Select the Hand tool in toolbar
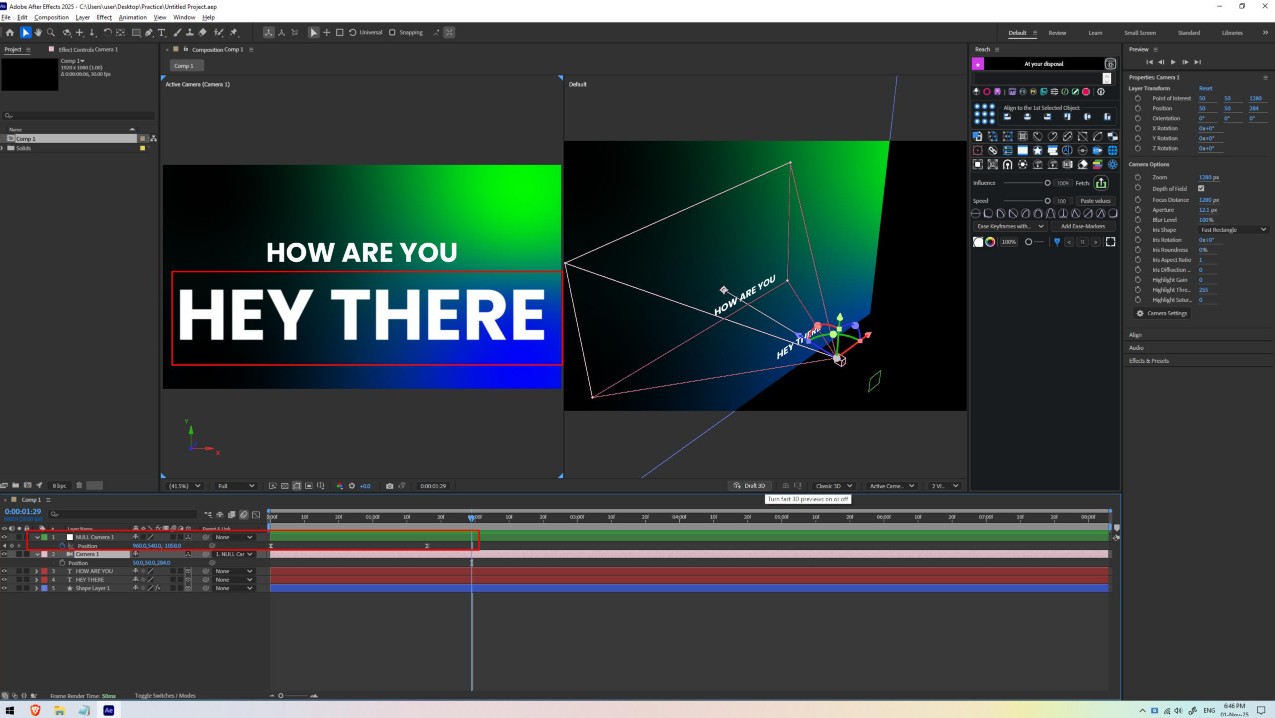 tap(38, 33)
